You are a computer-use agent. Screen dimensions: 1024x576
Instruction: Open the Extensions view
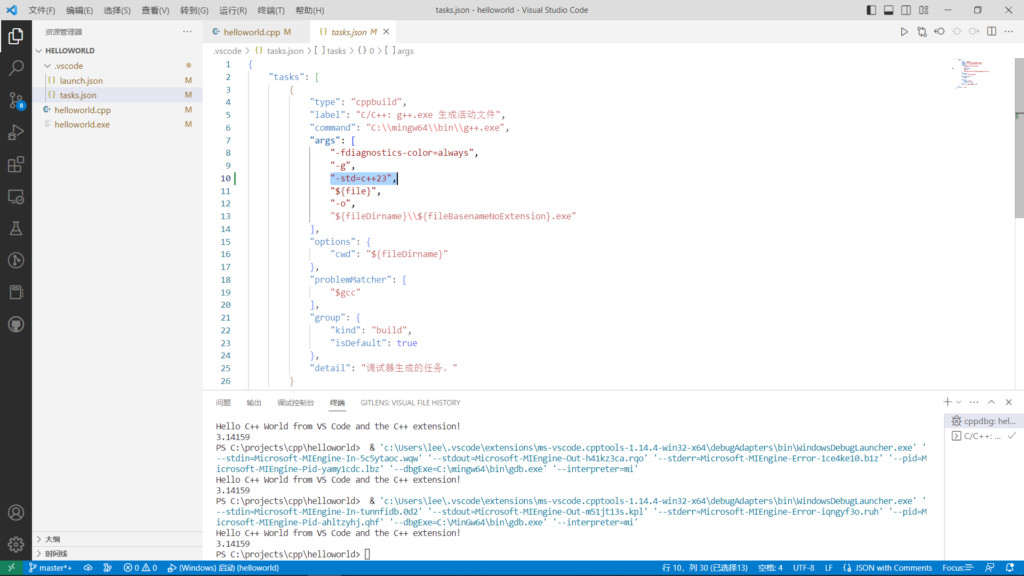click(x=16, y=165)
